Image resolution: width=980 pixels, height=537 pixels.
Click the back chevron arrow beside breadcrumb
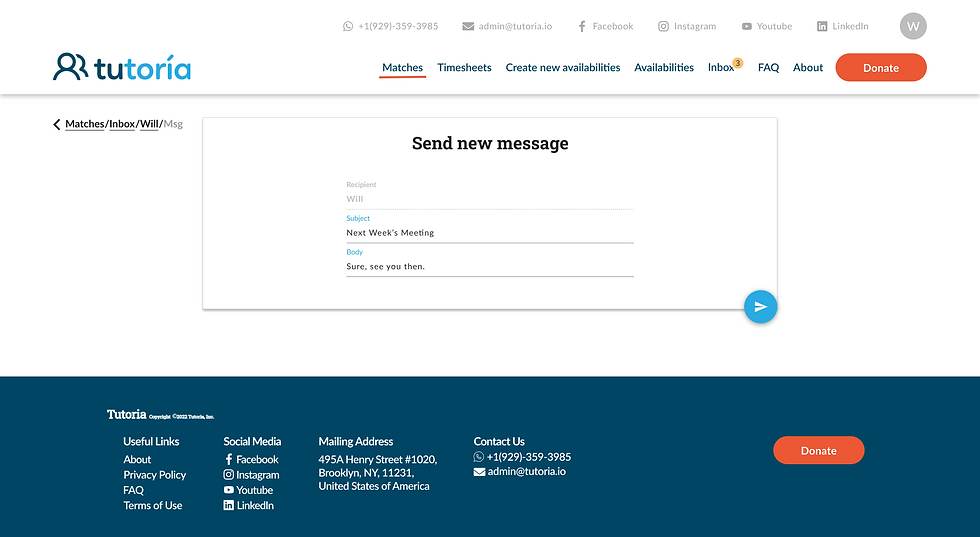coord(57,124)
